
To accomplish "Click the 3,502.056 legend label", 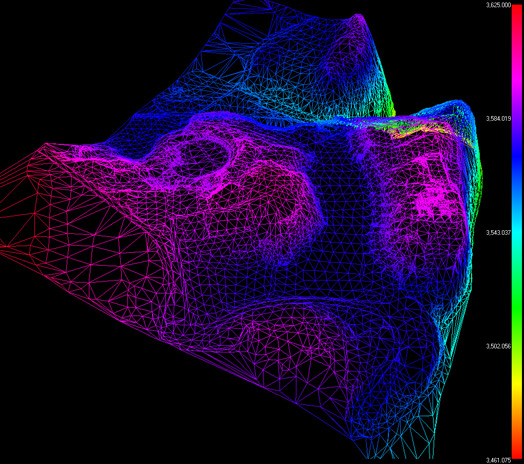I will pos(499,346).
